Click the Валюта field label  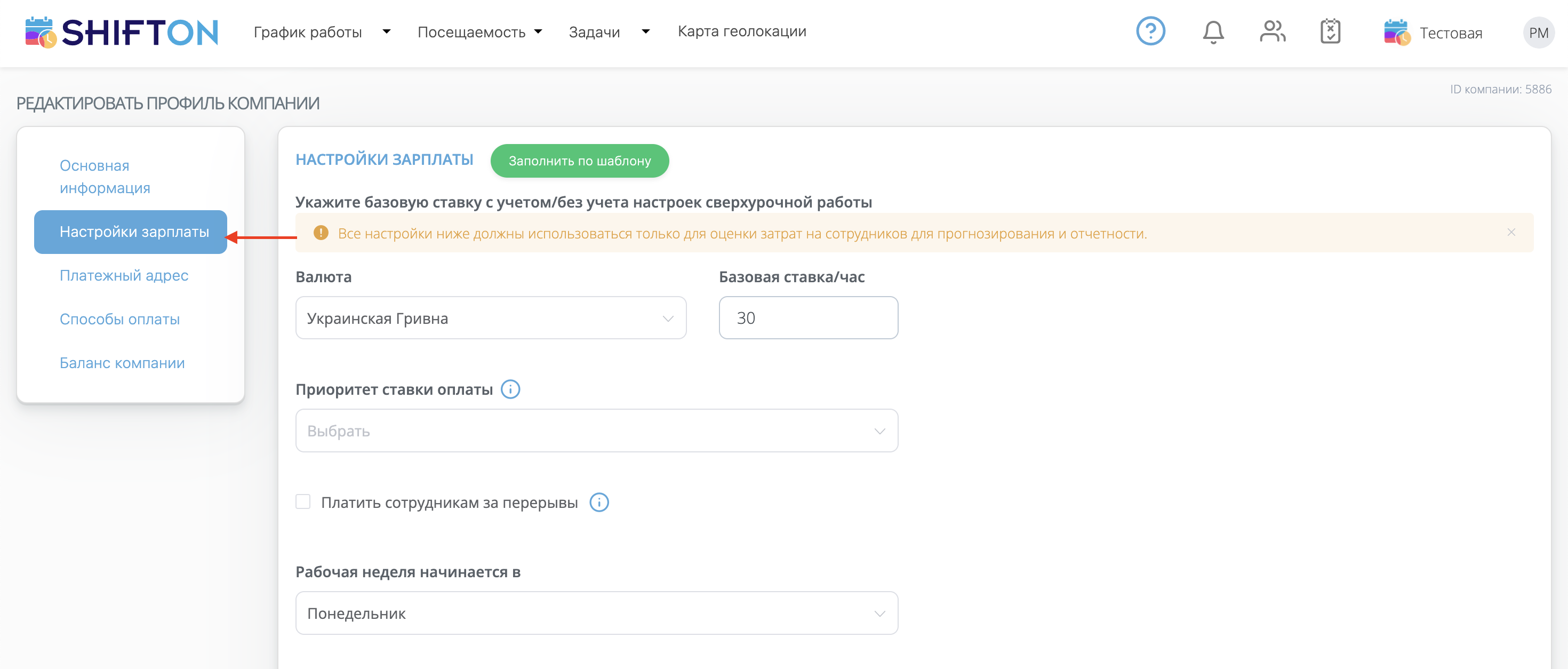323,277
